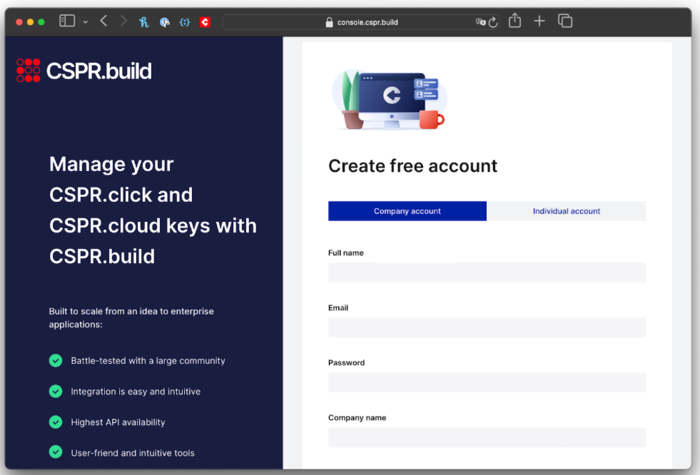Focus the Email input field
Image resolution: width=700 pixels, height=475 pixels.
tap(487, 327)
